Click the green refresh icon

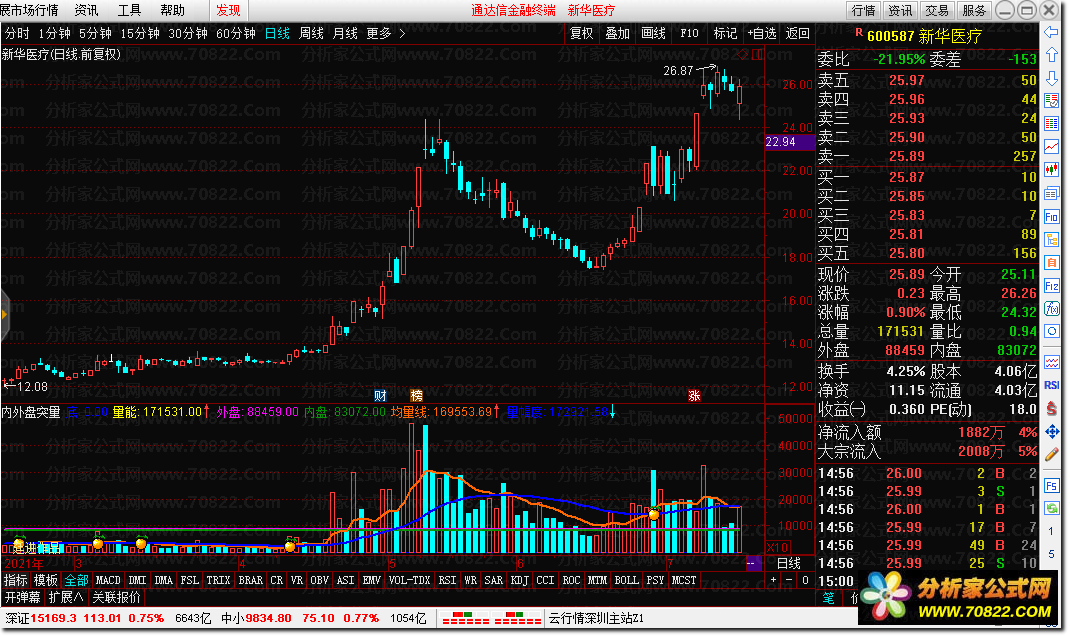(1052, 508)
